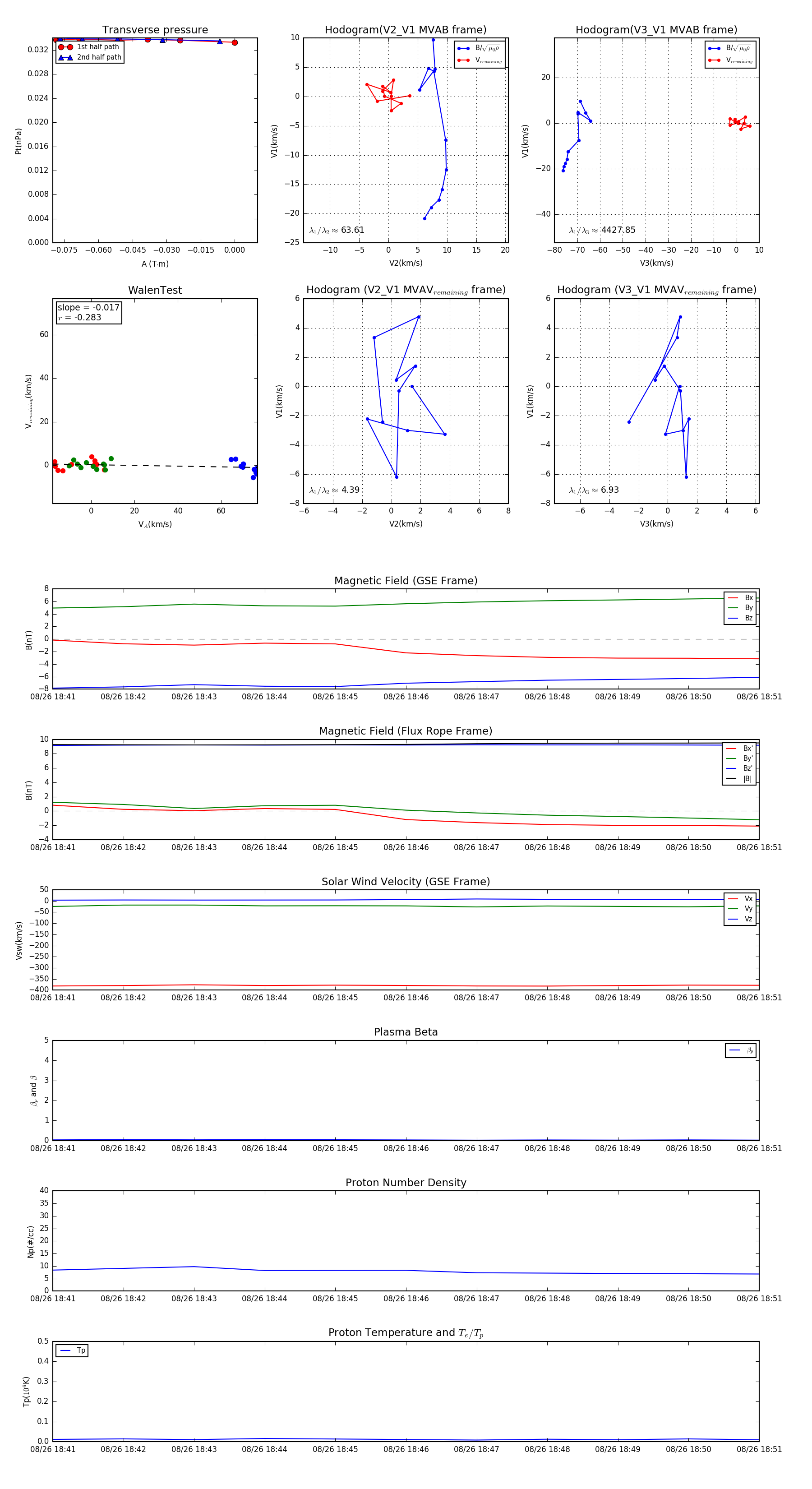
Task: Click the 63.61 eigenvalue ratio annotation
Action: (337, 230)
